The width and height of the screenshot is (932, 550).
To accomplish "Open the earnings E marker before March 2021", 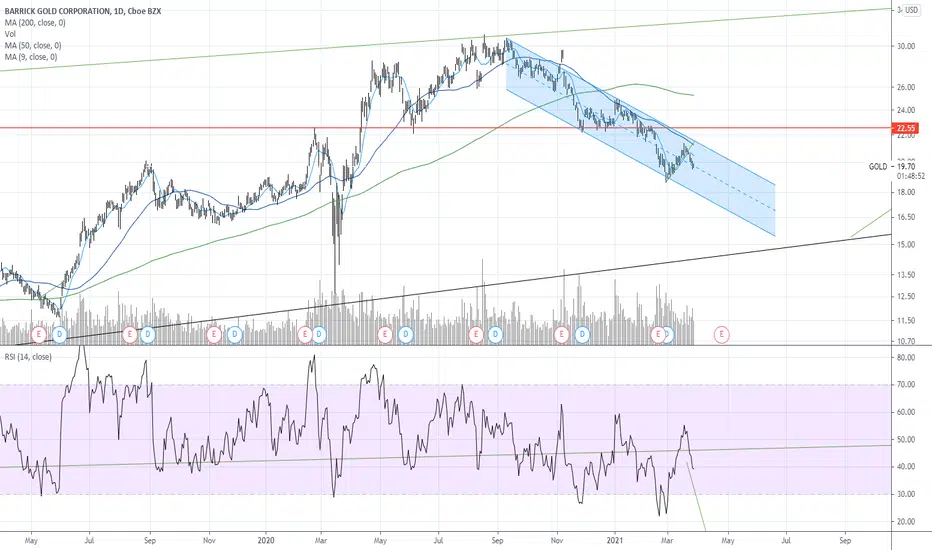I will click(x=657, y=335).
